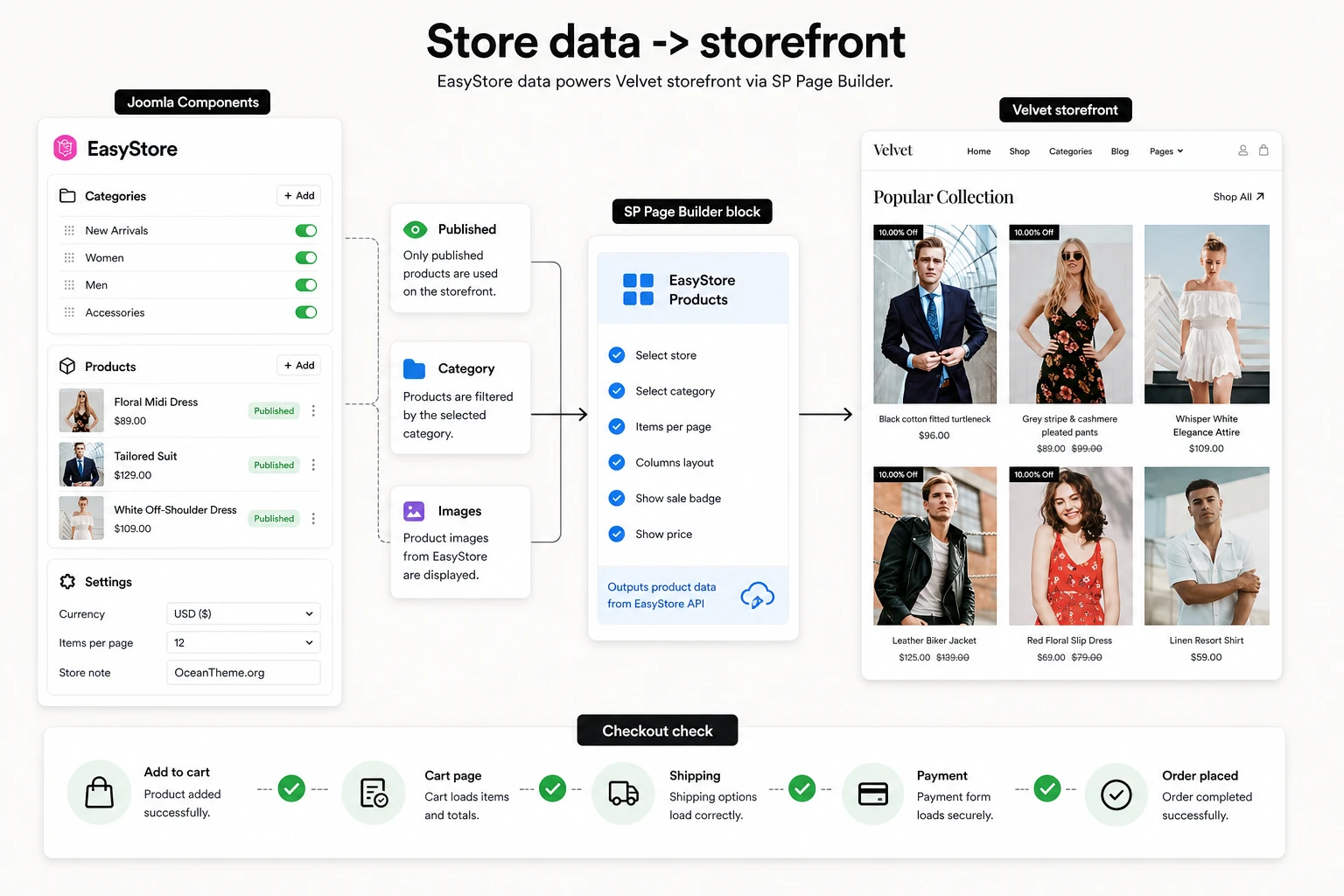This screenshot has width=1344, height=896.
Task: Open Home in Velvet navigation
Action: tap(978, 151)
